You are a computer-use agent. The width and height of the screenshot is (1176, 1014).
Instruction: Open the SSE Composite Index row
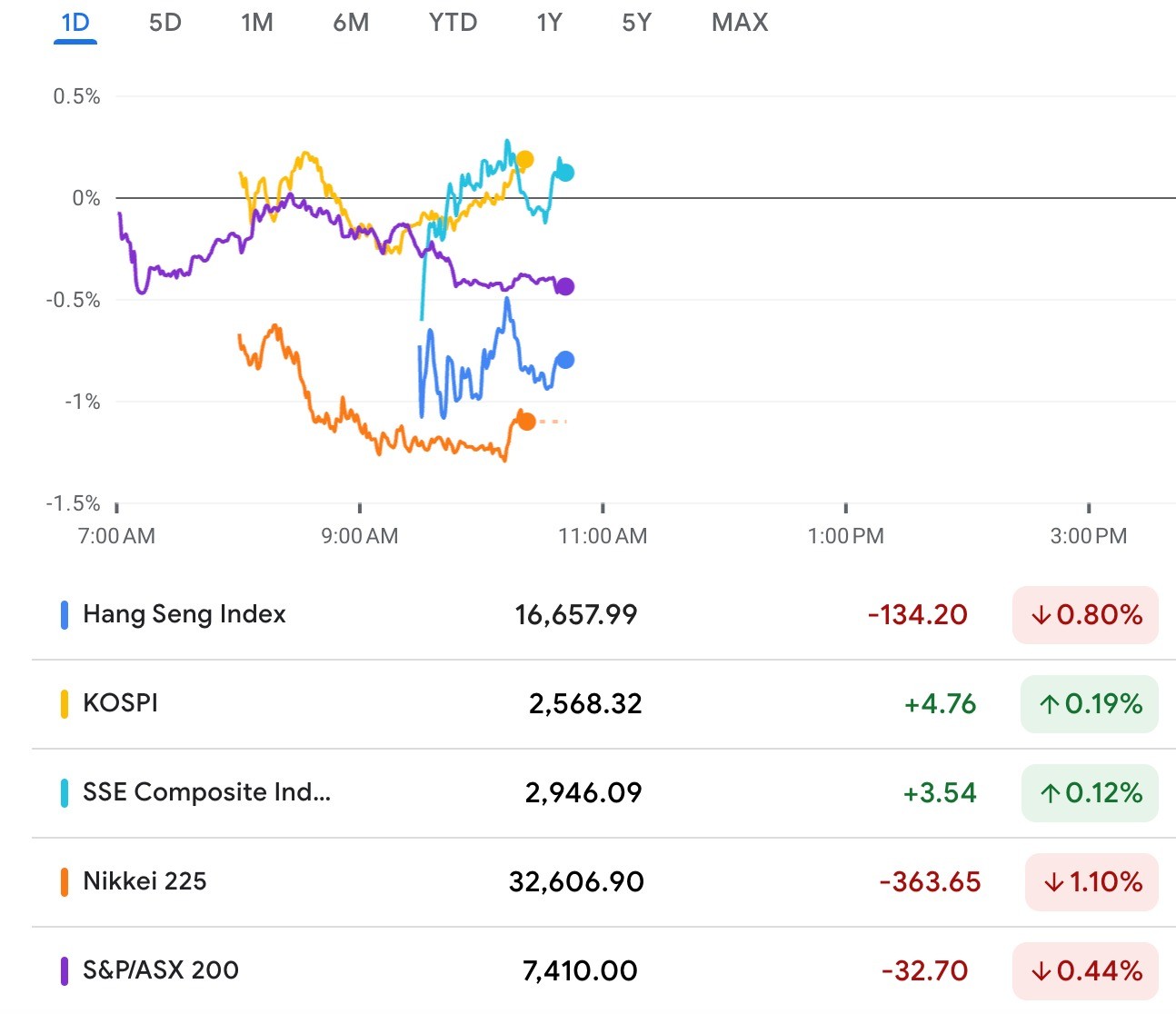[603, 793]
